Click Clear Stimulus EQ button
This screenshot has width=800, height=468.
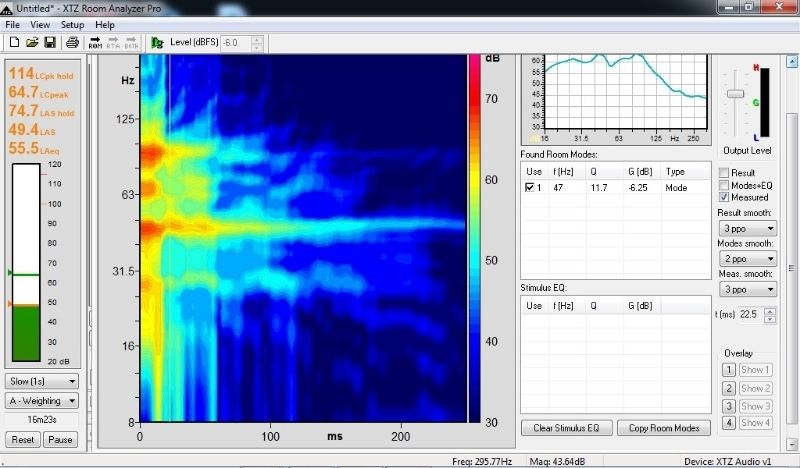(x=566, y=428)
